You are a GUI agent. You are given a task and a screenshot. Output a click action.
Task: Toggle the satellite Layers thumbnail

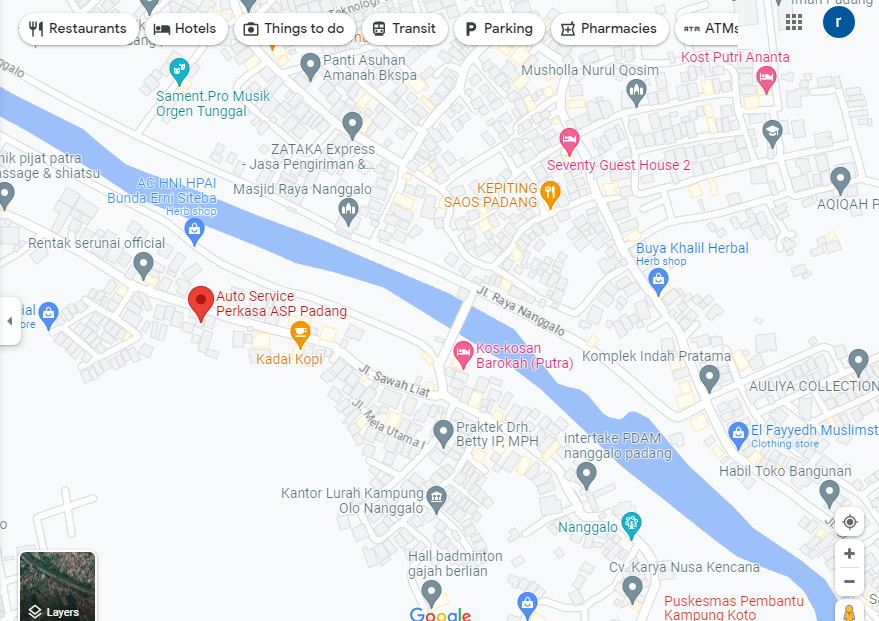(57, 586)
